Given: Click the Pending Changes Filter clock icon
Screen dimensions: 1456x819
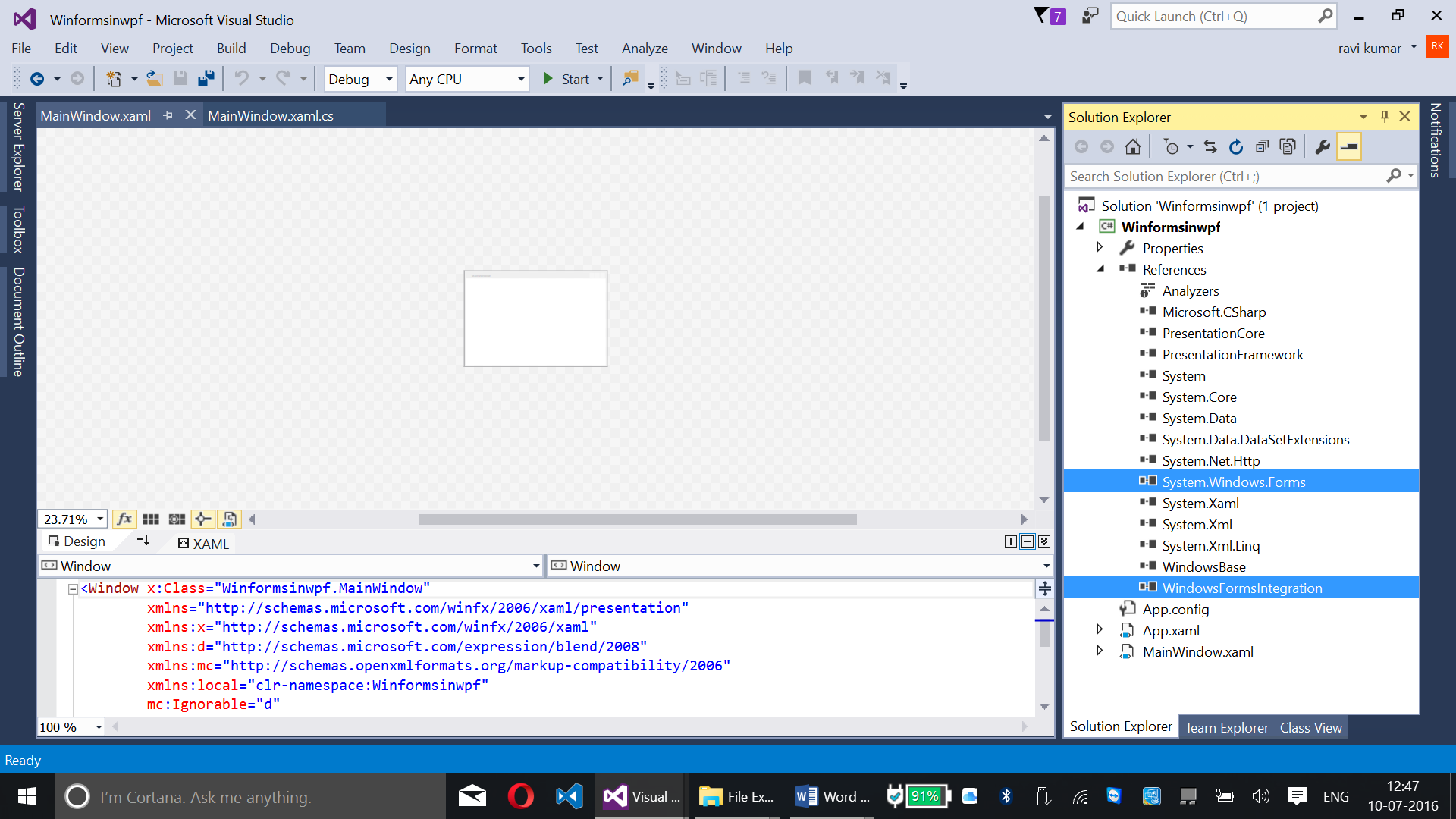Looking at the screenshot, I should [x=1172, y=146].
